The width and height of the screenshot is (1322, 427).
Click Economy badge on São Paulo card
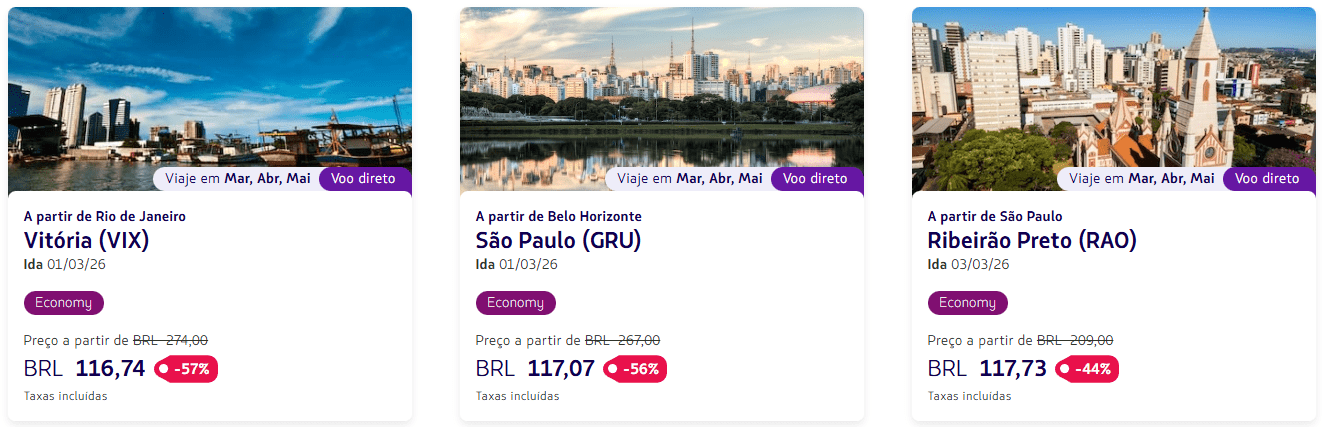pos(516,303)
